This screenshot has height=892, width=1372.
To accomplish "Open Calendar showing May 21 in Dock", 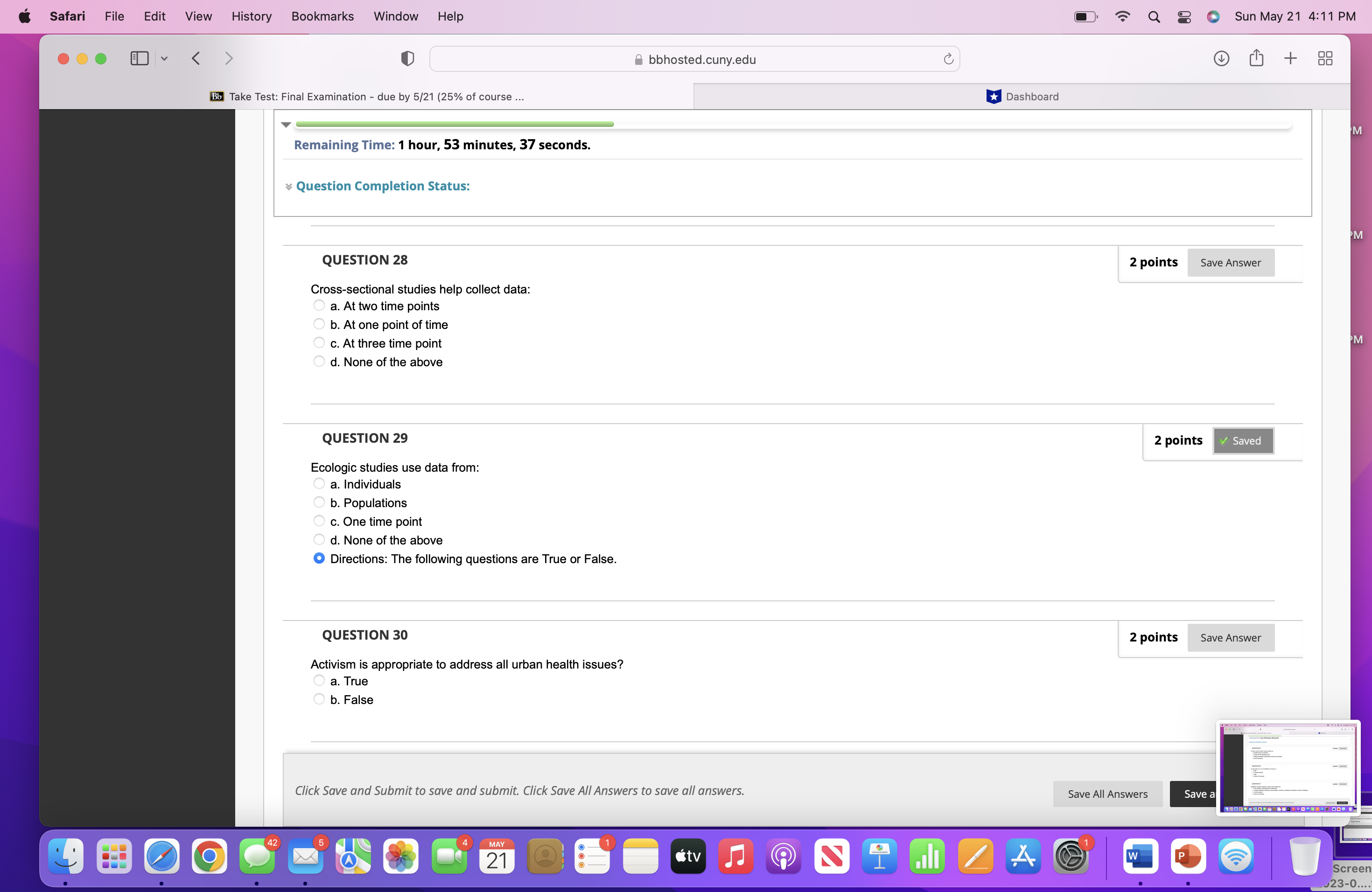I will (x=497, y=857).
